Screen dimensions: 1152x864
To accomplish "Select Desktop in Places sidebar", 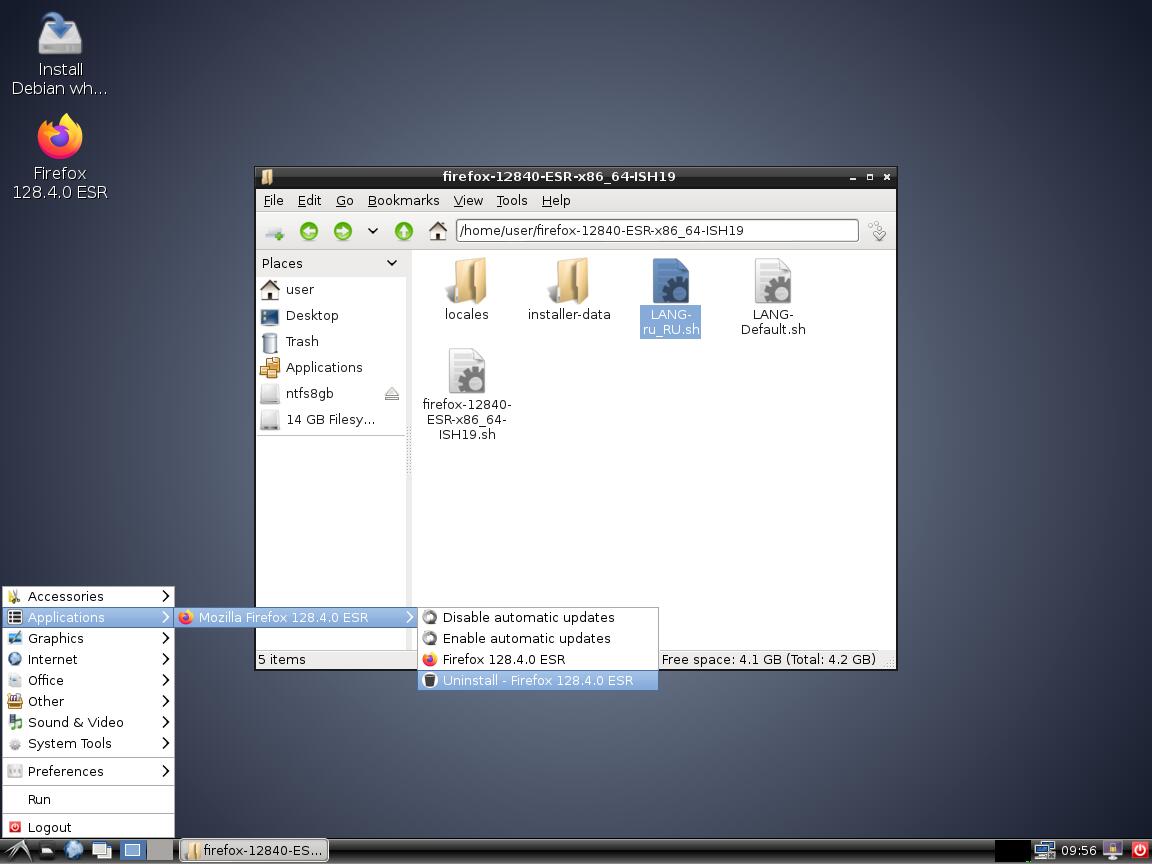I will 331,316.
